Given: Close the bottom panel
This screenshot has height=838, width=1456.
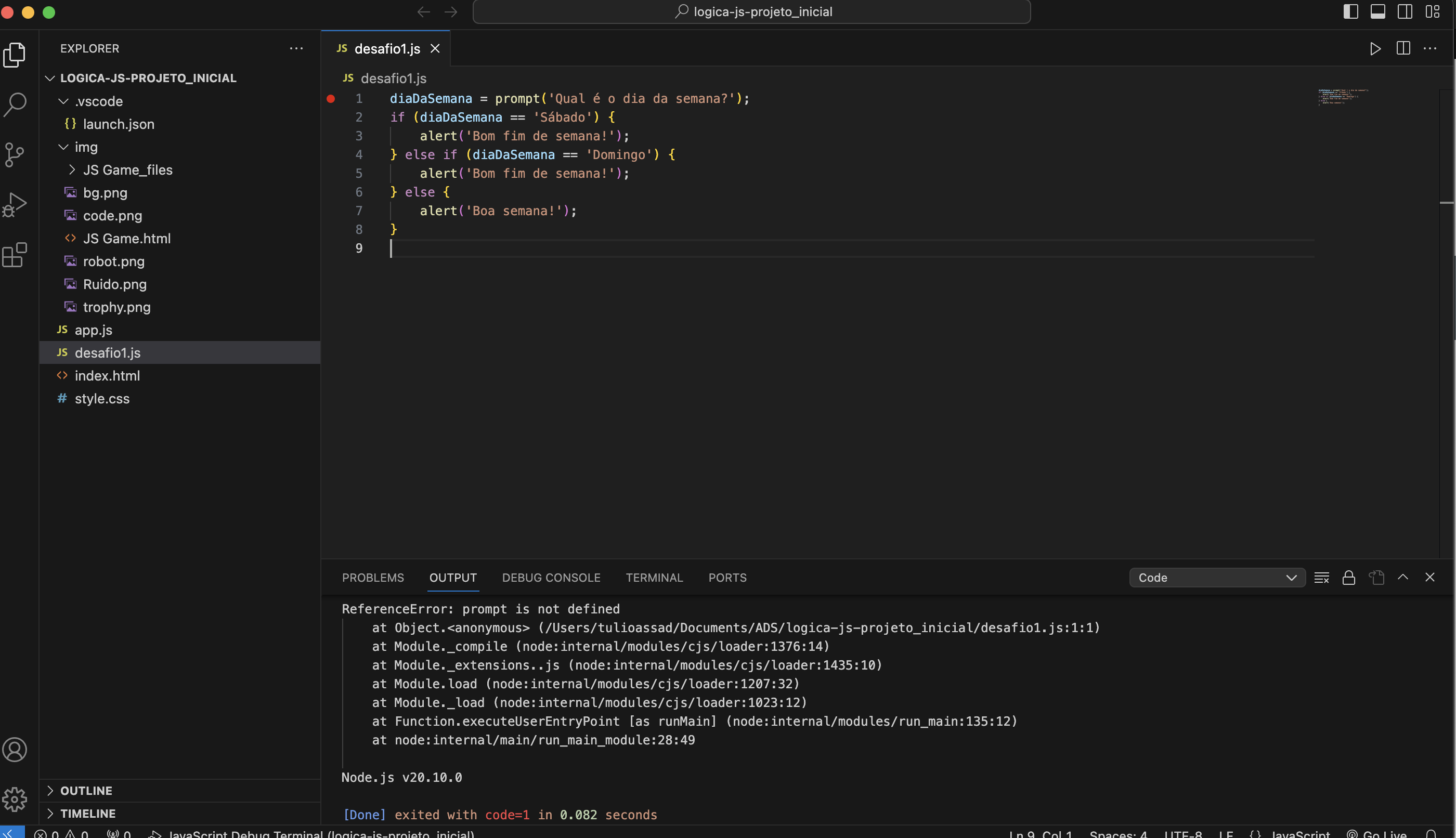Looking at the screenshot, I should [x=1429, y=577].
